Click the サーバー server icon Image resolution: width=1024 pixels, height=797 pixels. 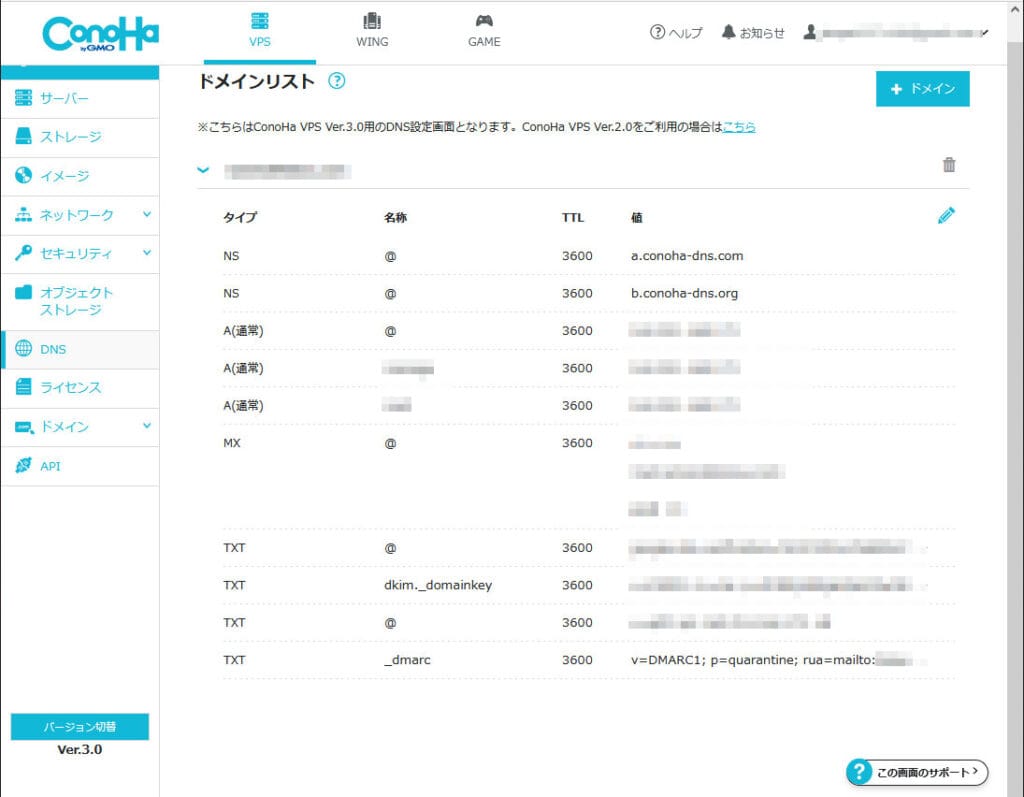(24, 98)
